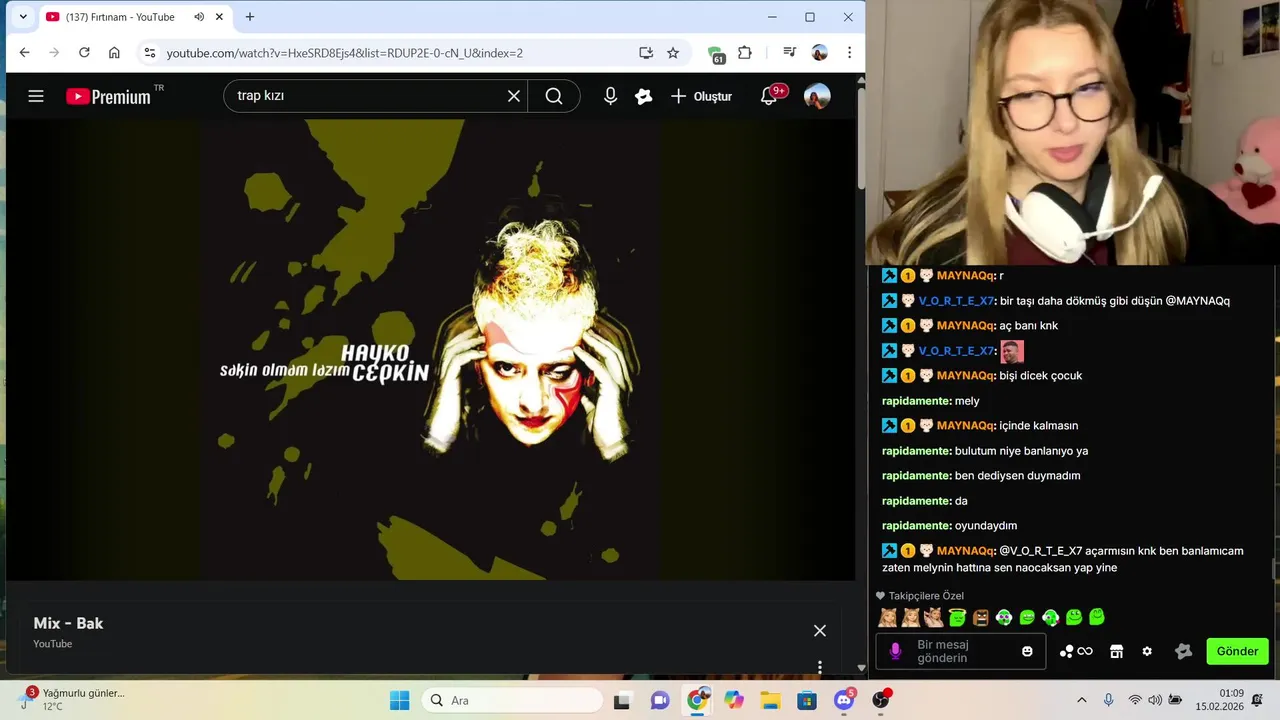
Task: Click @V_O_R_T_E_X7 mention in last message
Action: pos(1040,551)
